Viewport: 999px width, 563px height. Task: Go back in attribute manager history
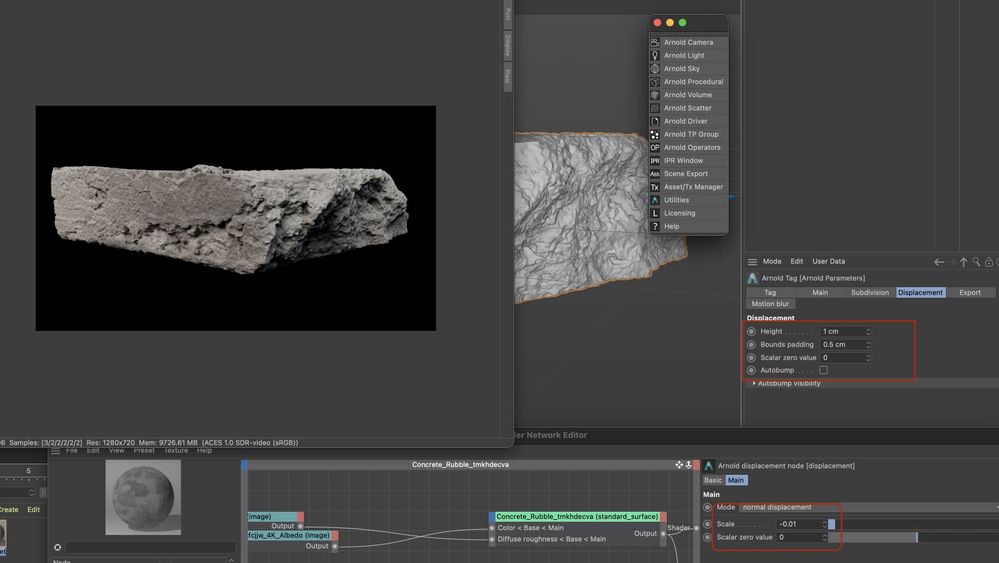coord(938,262)
